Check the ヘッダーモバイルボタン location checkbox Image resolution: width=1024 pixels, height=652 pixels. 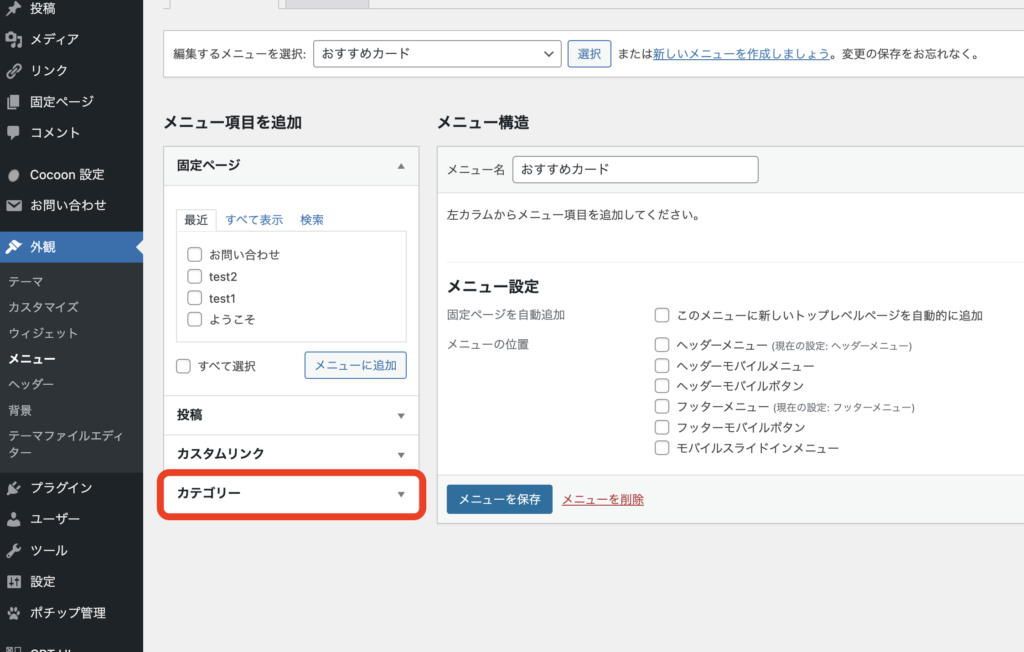point(662,385)
